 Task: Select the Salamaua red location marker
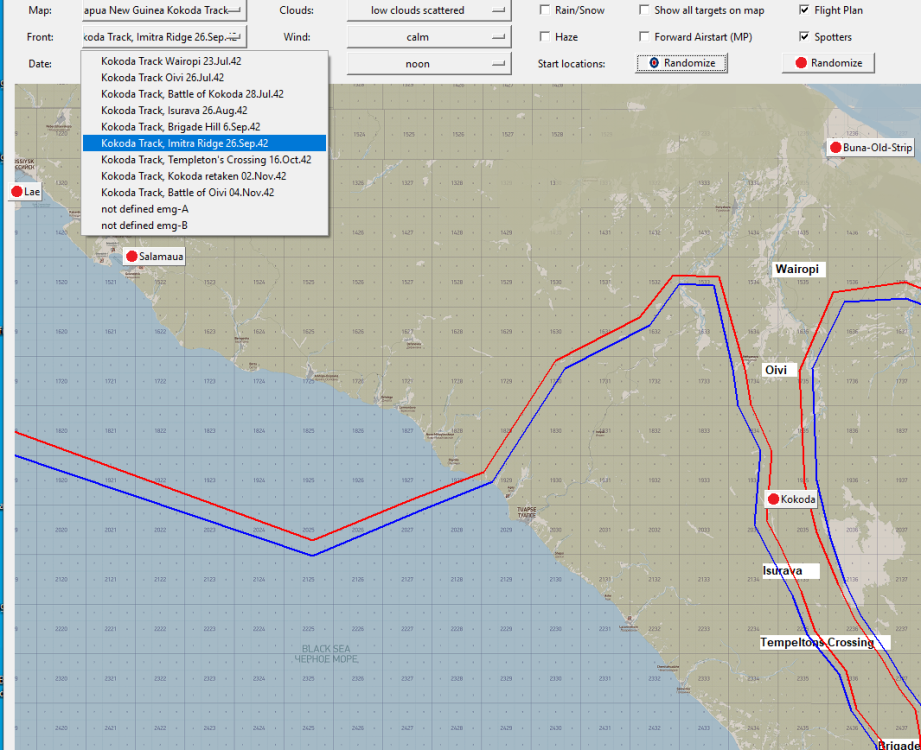tap(131, 257)
